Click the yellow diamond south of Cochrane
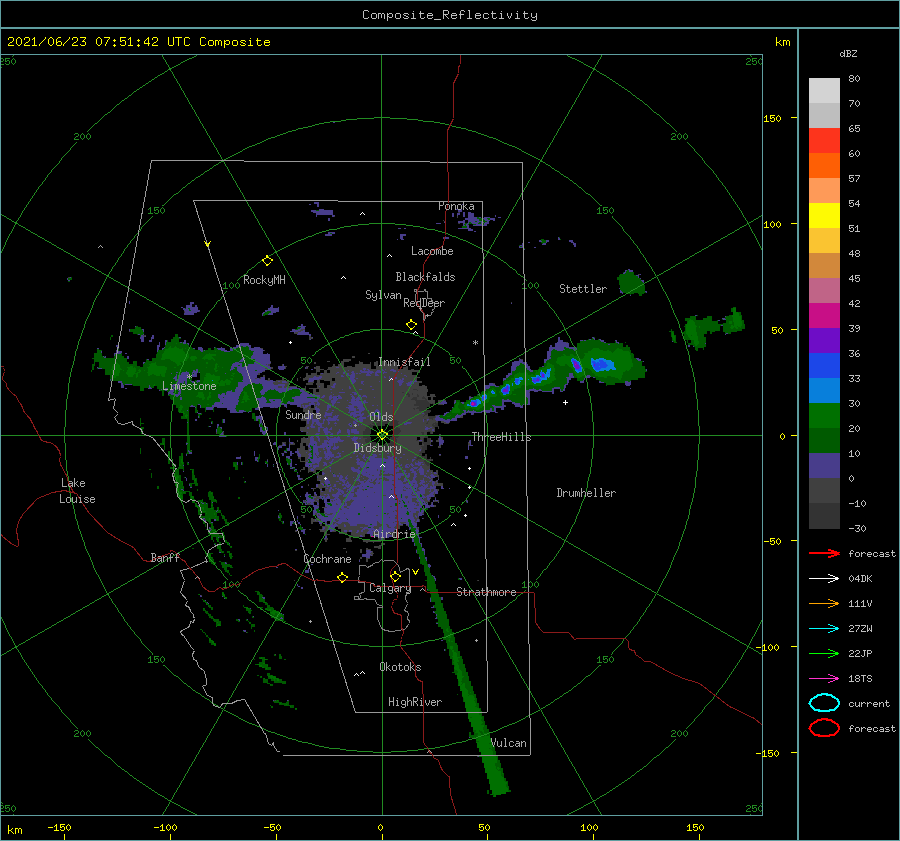900x841 pixels. tap(343, 578)
